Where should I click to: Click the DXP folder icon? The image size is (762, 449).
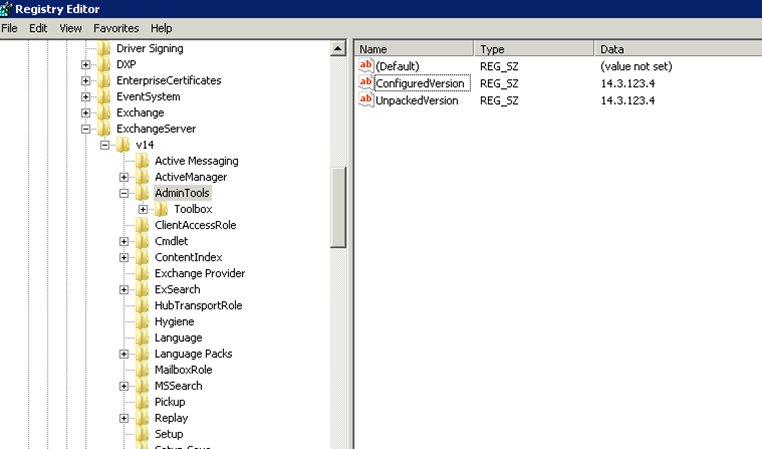pos(104,64)
